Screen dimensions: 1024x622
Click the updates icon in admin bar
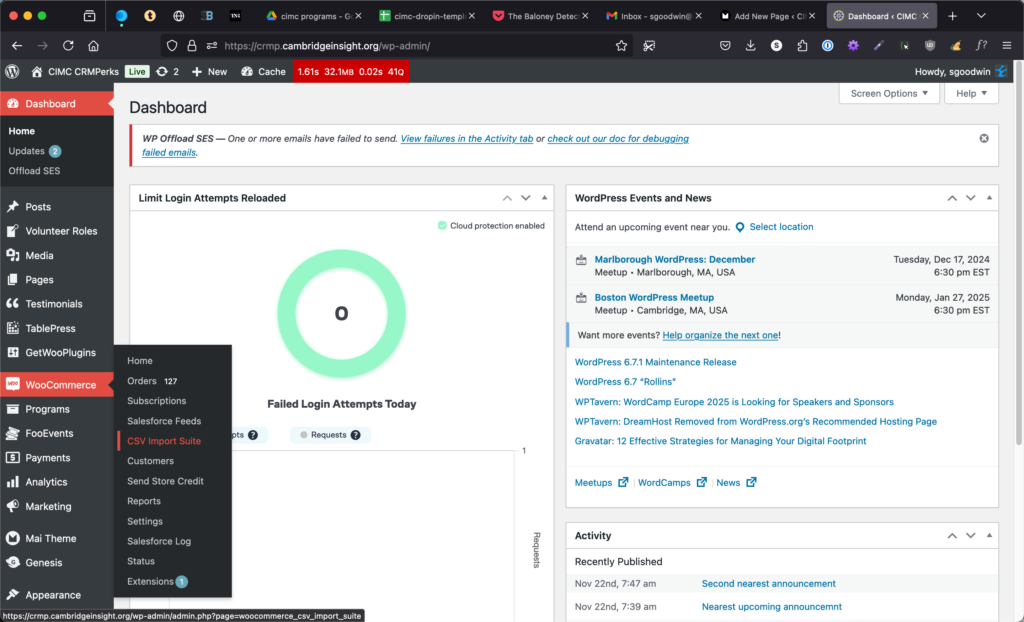[x=167, y=72]
